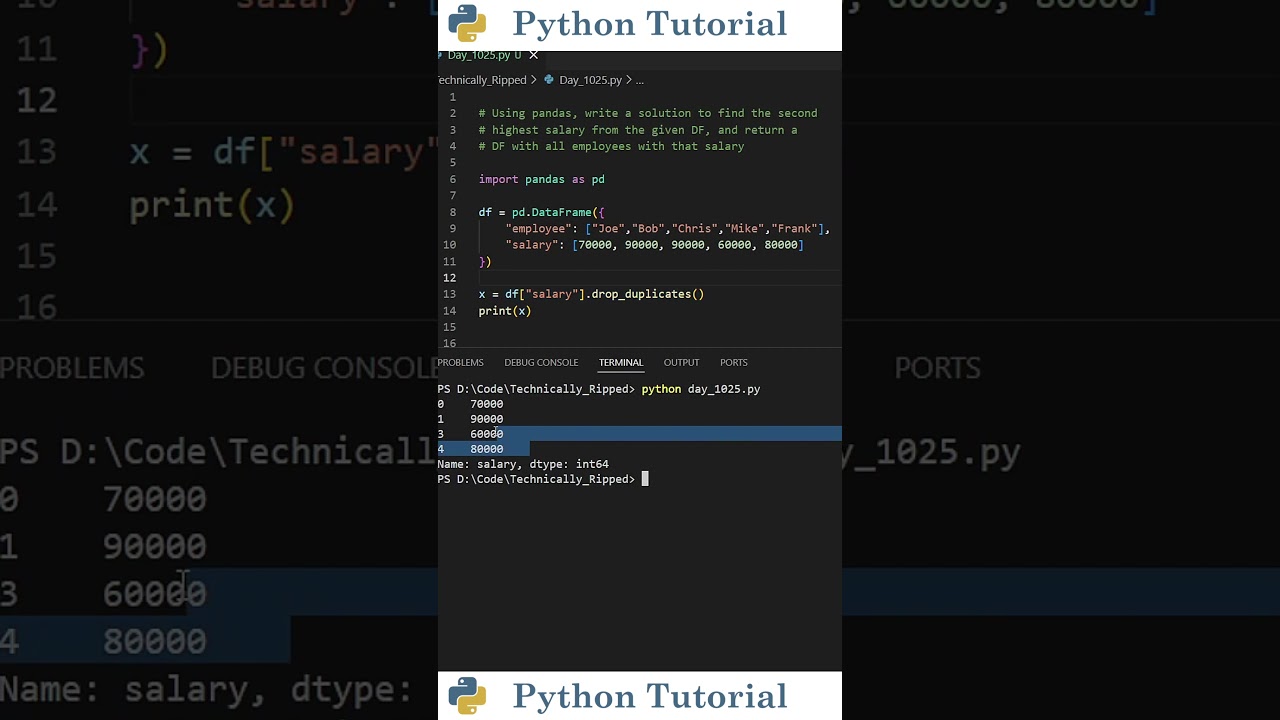Click the top "Python Tutorial" title
This screenshot has width=1280, height=720.
point(650,24)
